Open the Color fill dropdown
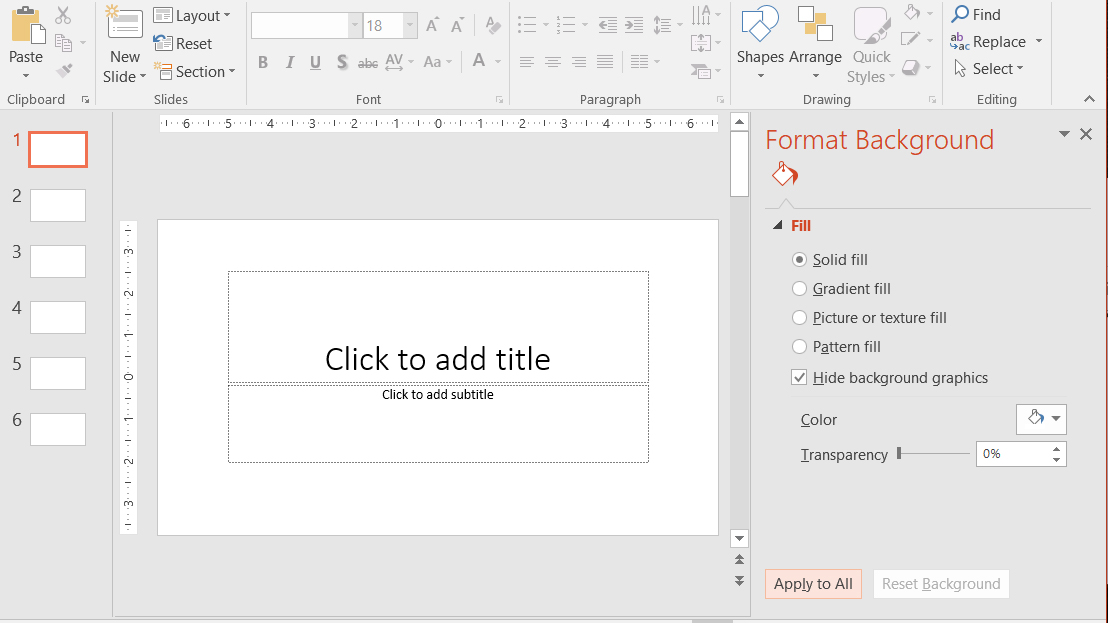This screenshot has width=1108, height=623. [x=1041, y=419]
